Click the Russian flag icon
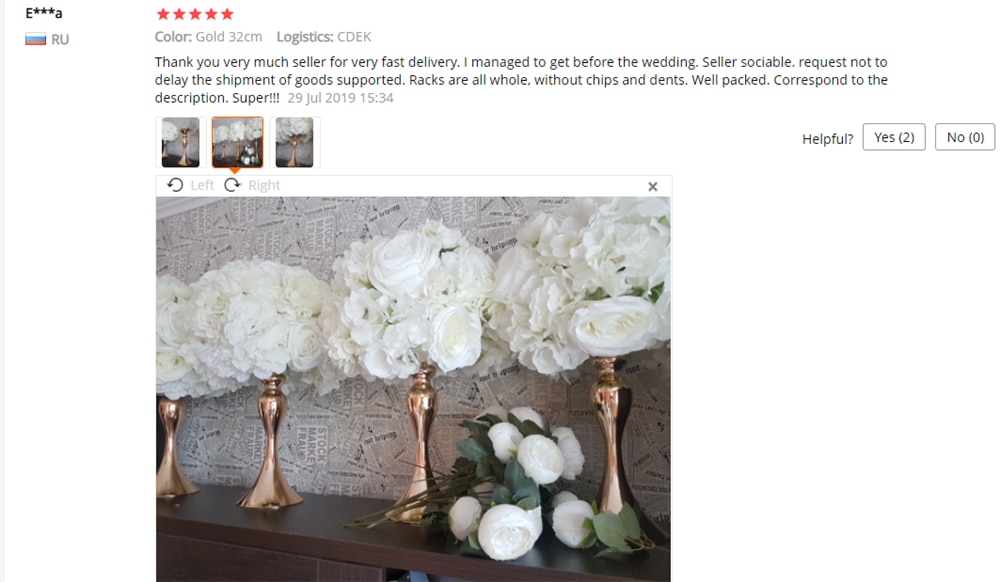This screenshot has height=582, width=1000. tap(36, 40)
